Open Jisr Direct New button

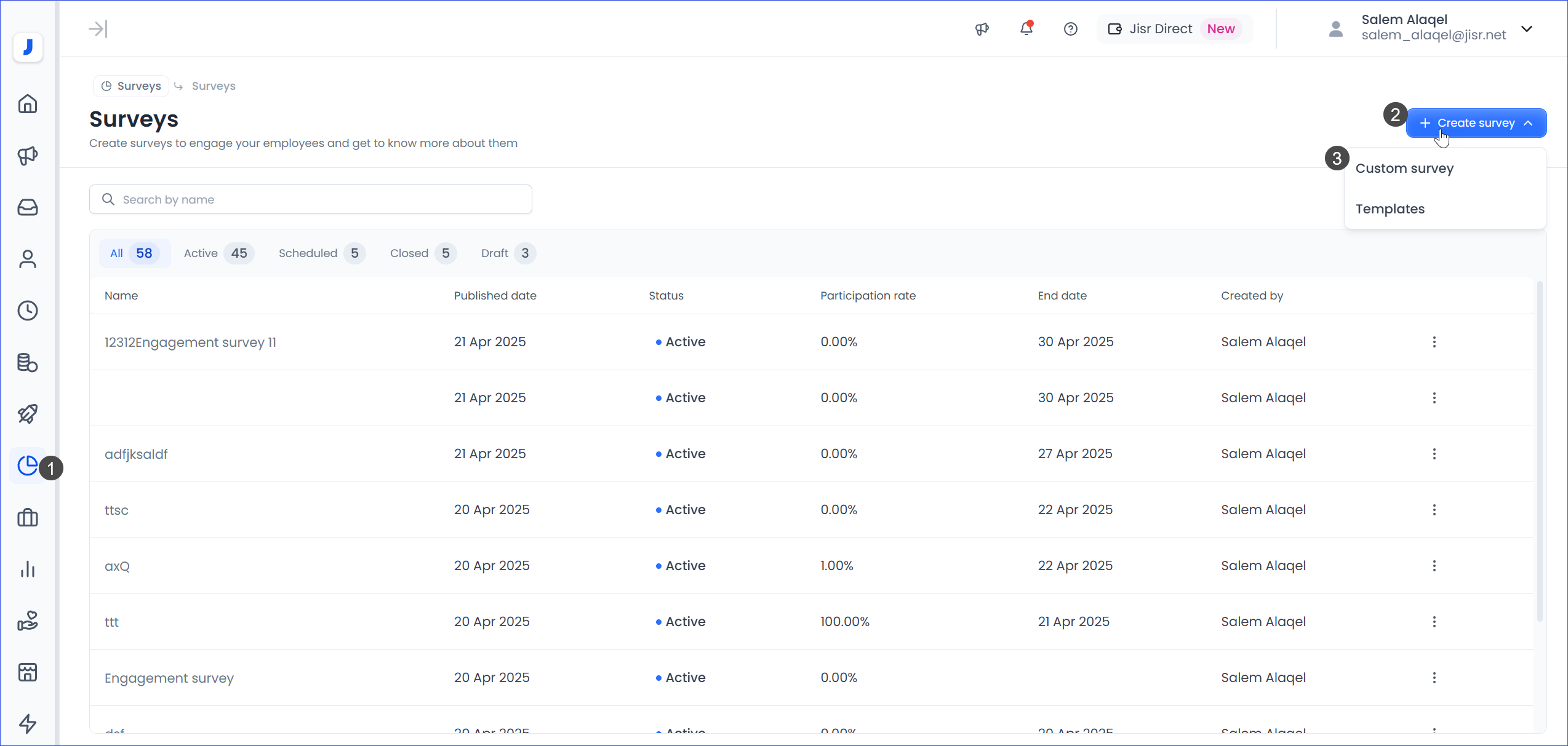tap(1174, 29)
